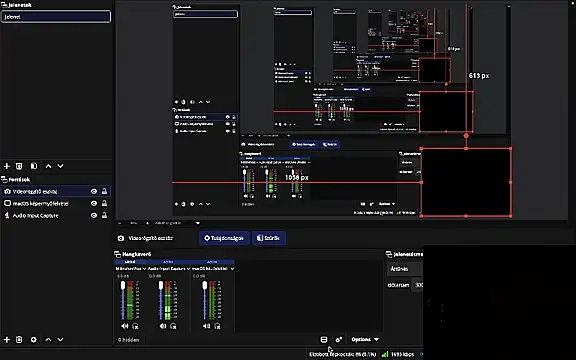Click the Eldobott képkockák status text
The image size is (576, 360).
[x=343, y=354]
